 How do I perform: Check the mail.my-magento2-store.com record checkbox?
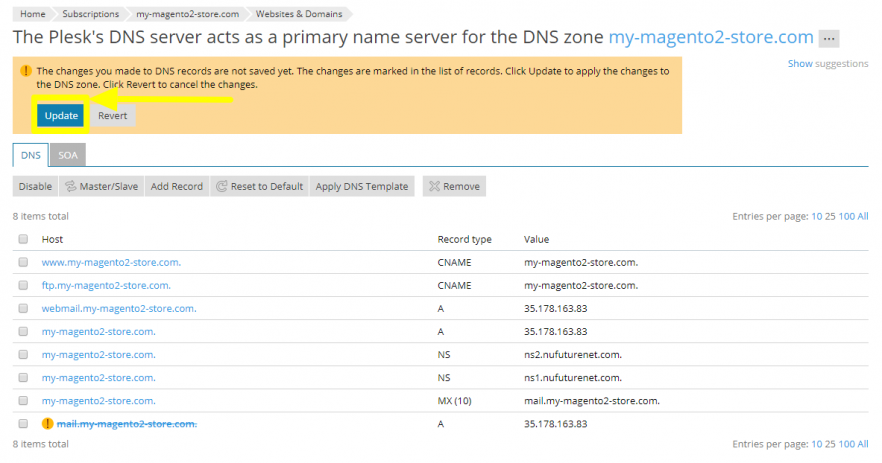pos(23,424)
